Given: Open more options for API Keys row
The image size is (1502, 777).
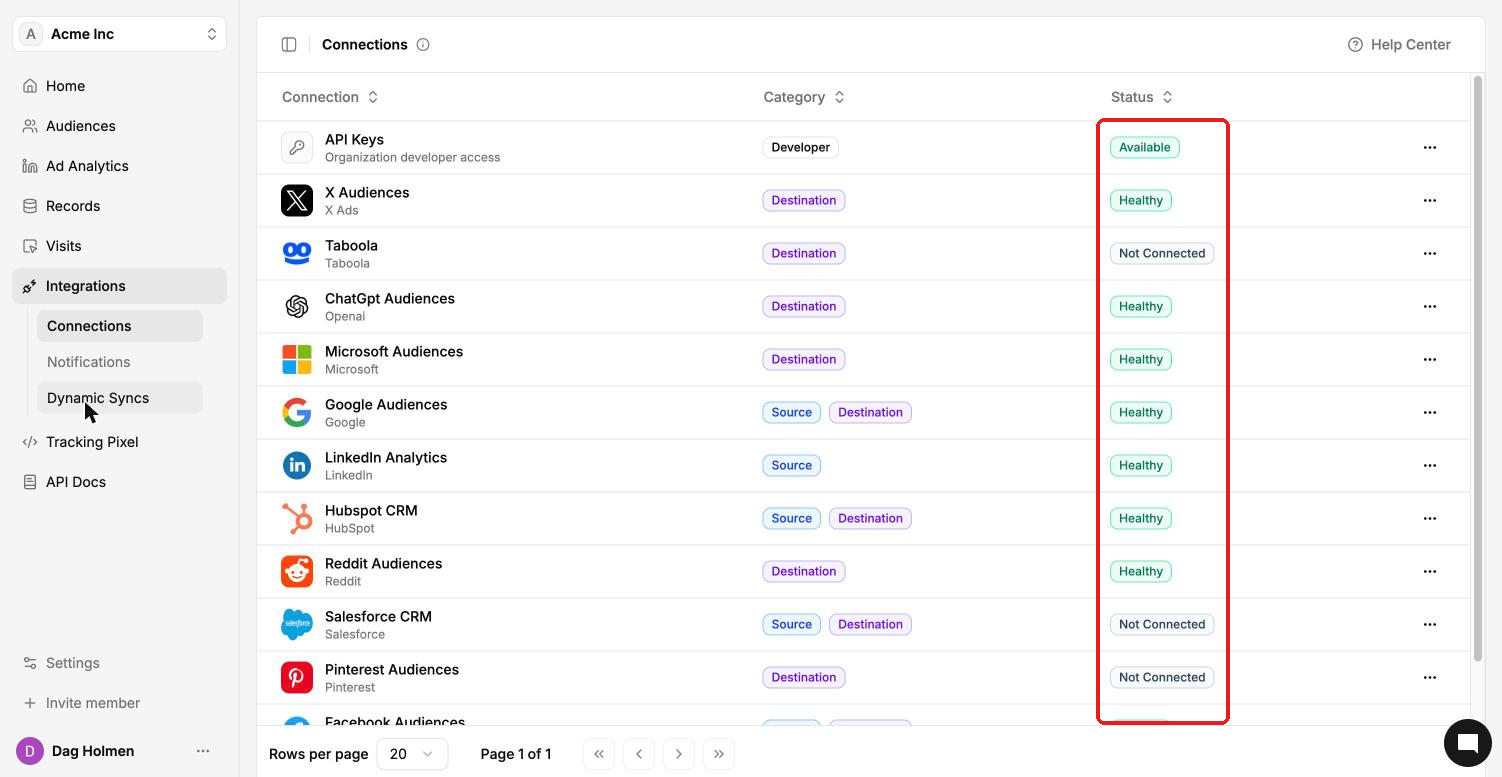Looking at the screenshot, I should point(1430,148).
